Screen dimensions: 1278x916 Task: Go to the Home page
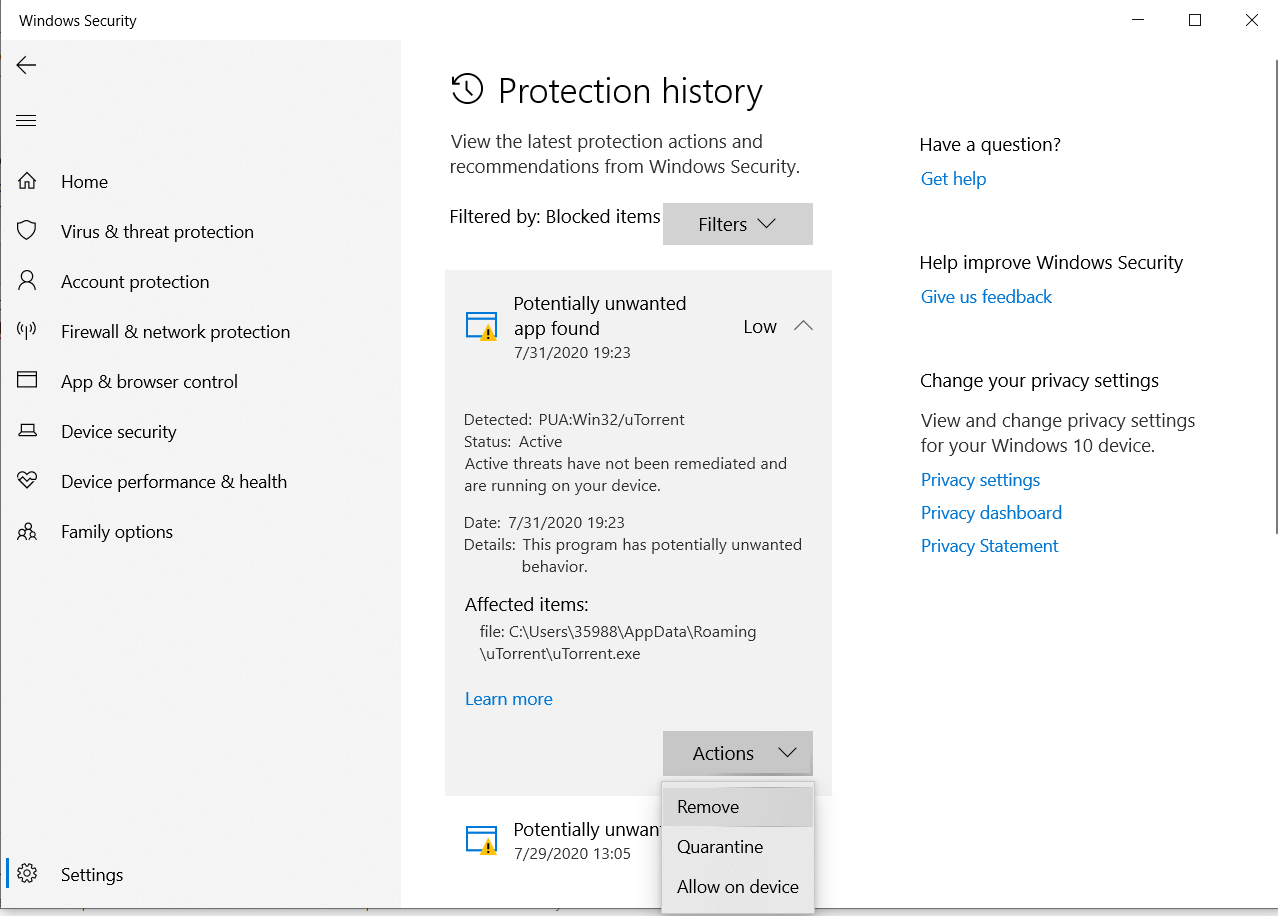point(84,181)
